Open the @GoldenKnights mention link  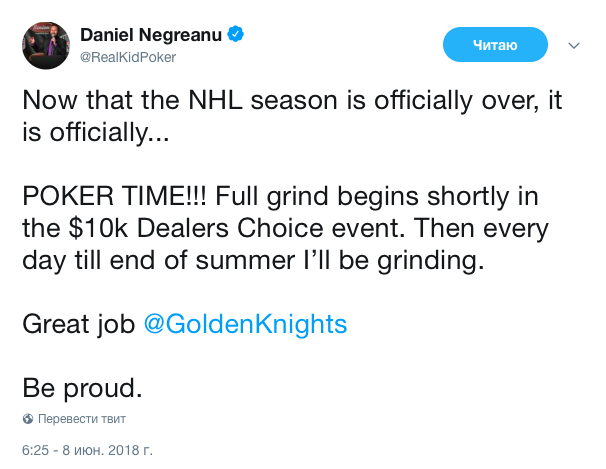pyautogui.click(x=246, y=324)
